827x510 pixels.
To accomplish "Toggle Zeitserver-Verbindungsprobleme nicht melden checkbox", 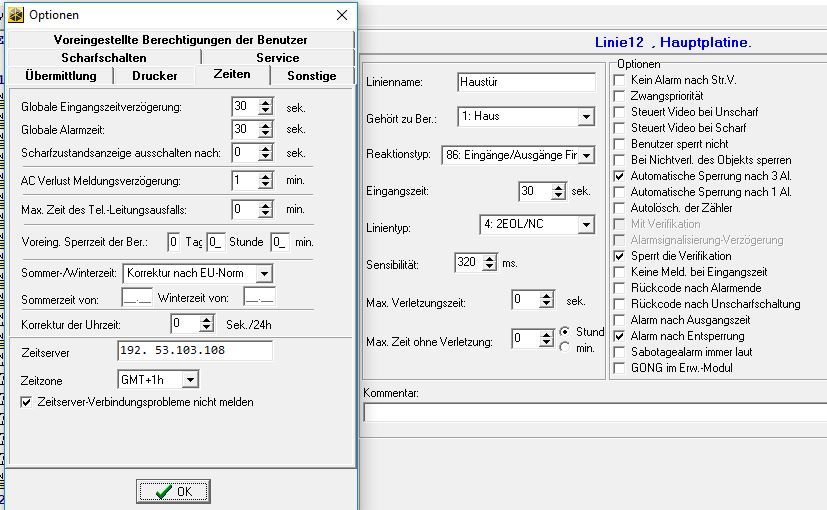I will pos(27,402).
